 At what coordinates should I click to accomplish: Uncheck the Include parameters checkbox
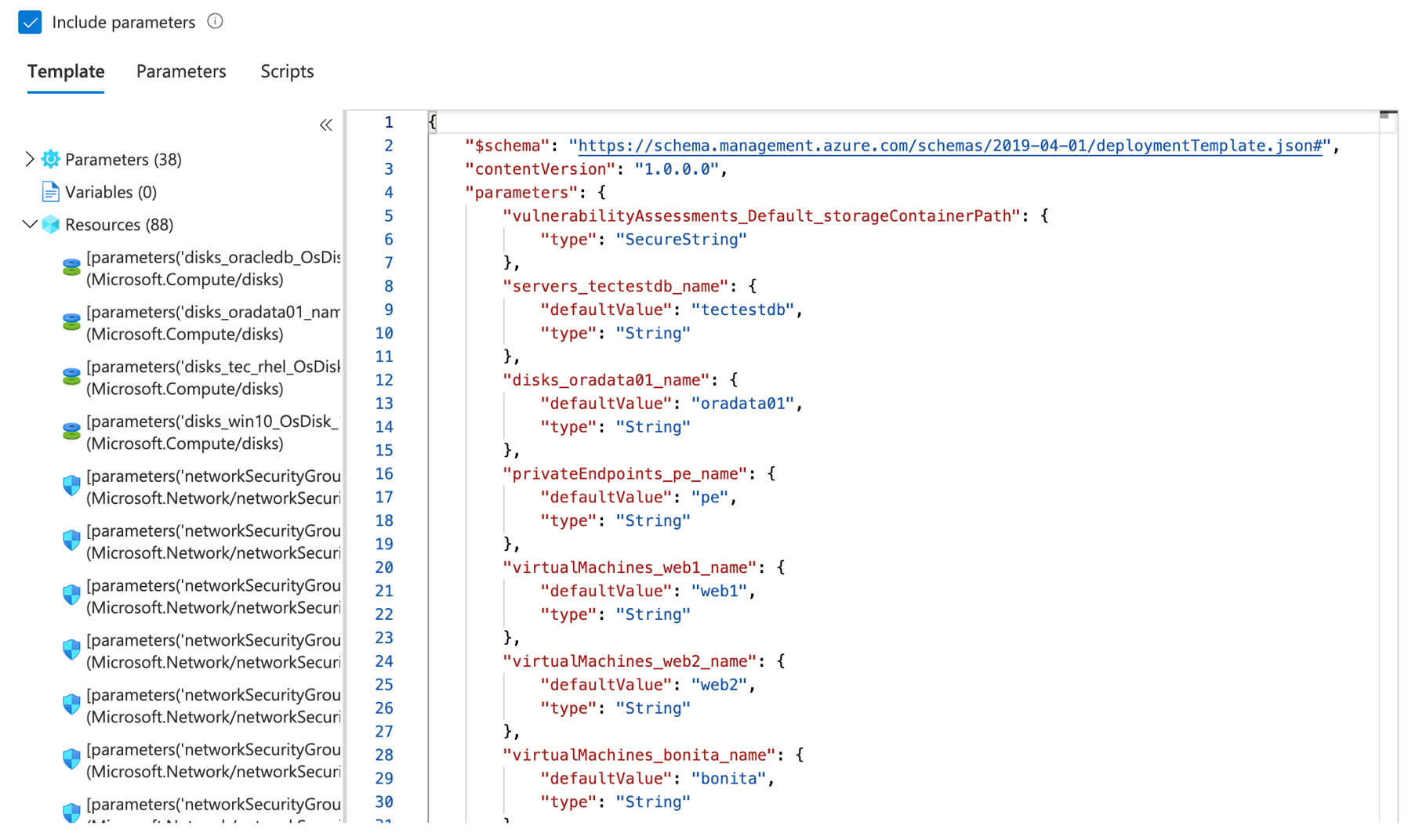(30, 22)
